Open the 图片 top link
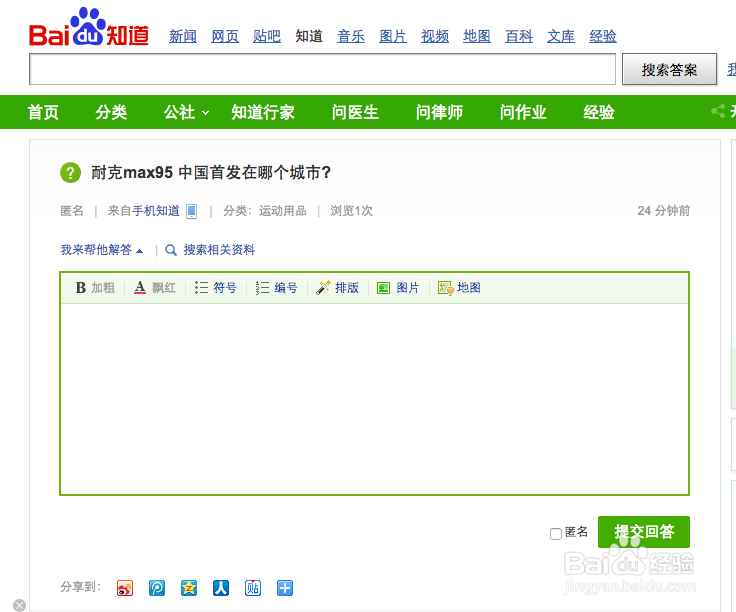This screenshot has height=612, width=736. [393, 36]
